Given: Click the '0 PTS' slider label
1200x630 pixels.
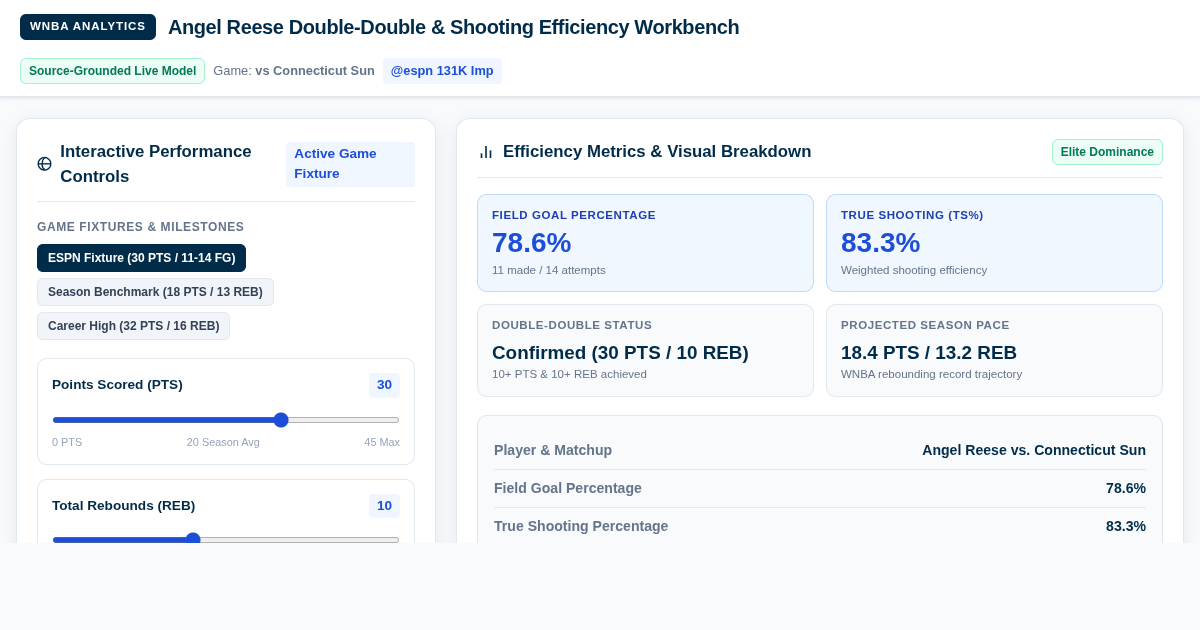Looking at the screenshot, I should point(67,442).
